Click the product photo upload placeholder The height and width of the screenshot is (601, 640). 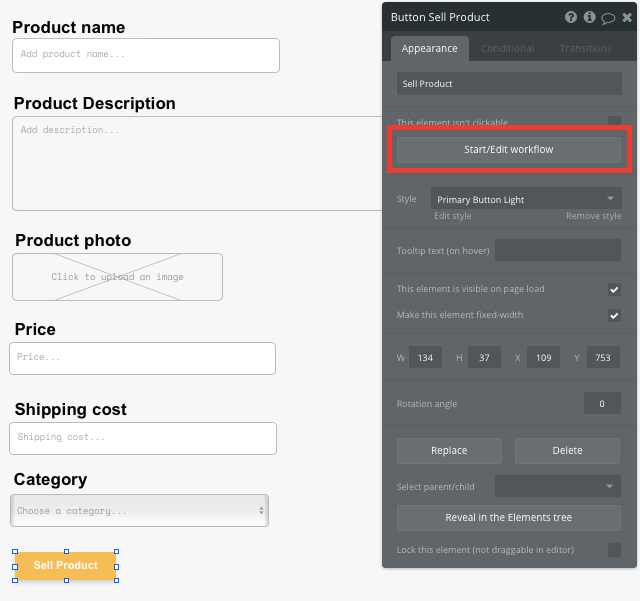[x=117, y=277]
